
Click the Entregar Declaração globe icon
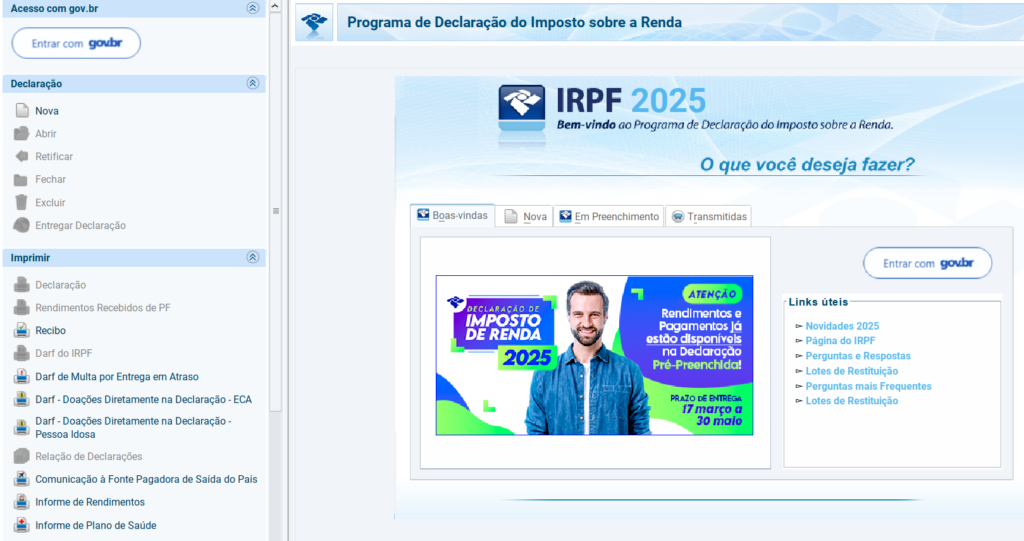pos(22,225)
